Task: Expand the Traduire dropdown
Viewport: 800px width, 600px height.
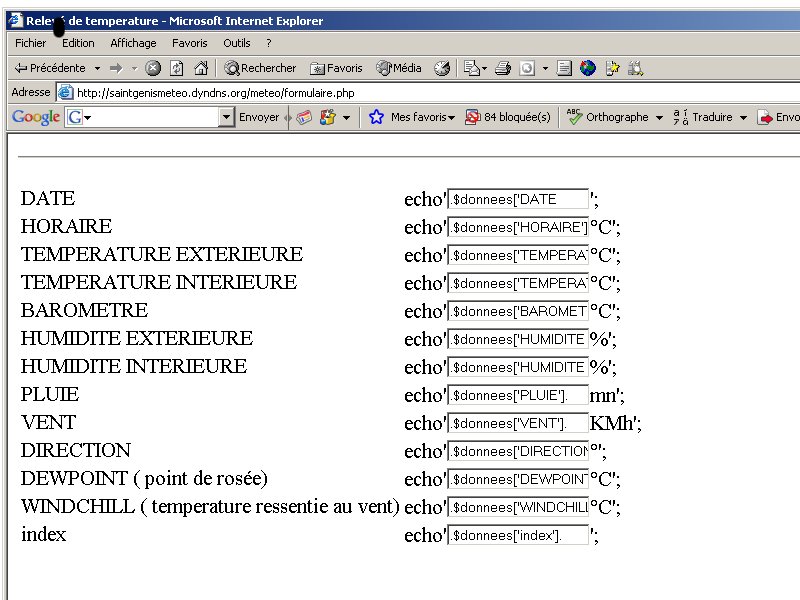Action: pos(743,117)
